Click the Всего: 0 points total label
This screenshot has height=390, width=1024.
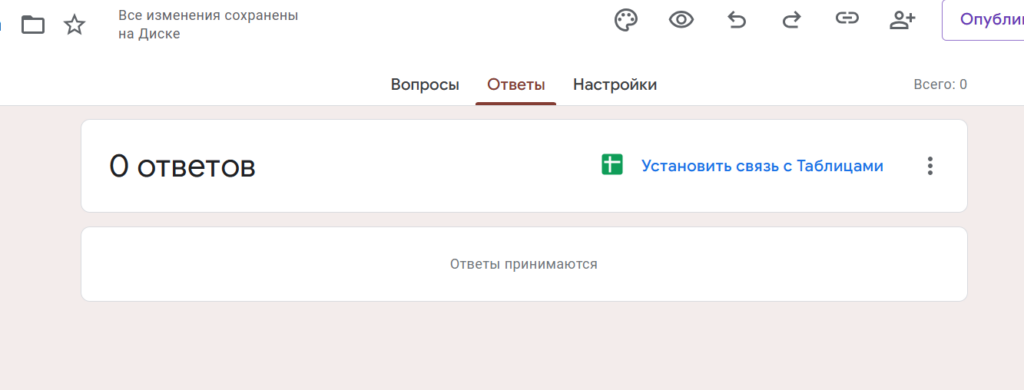[940, 85]
